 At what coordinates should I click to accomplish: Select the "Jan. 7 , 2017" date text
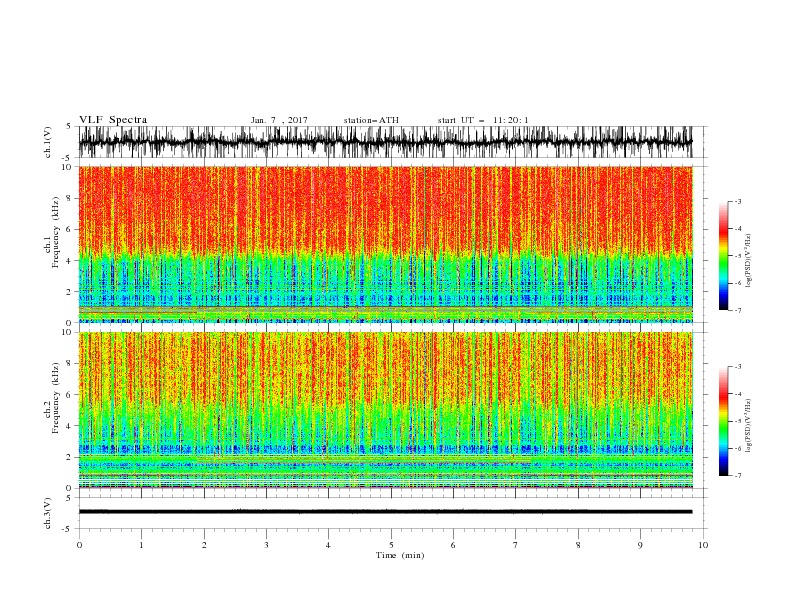[279, 120]
